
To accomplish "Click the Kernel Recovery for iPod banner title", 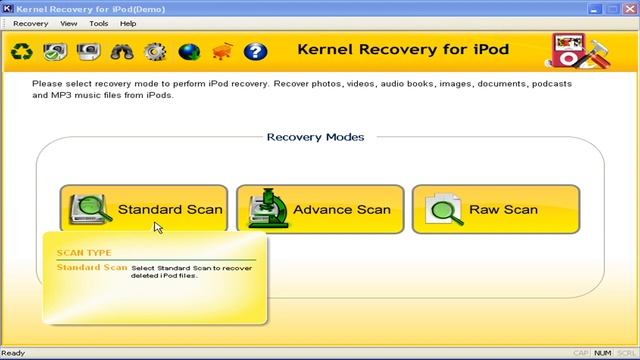I will 403,49.
